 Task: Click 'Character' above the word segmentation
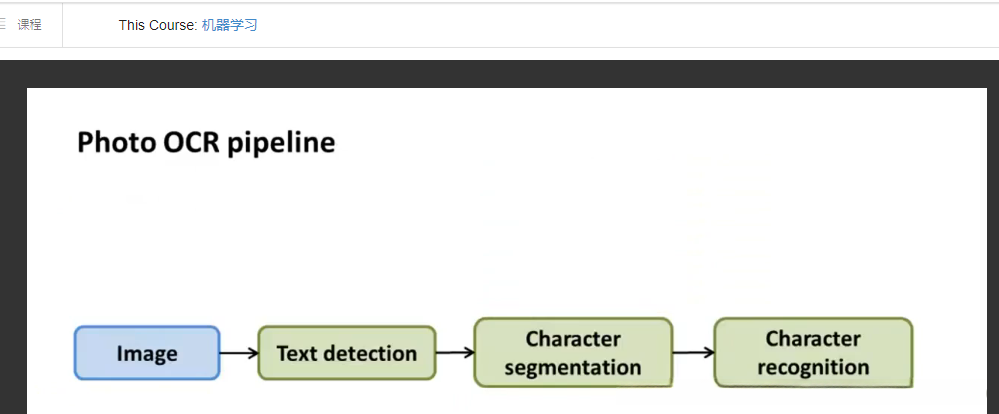pos(573,339)
